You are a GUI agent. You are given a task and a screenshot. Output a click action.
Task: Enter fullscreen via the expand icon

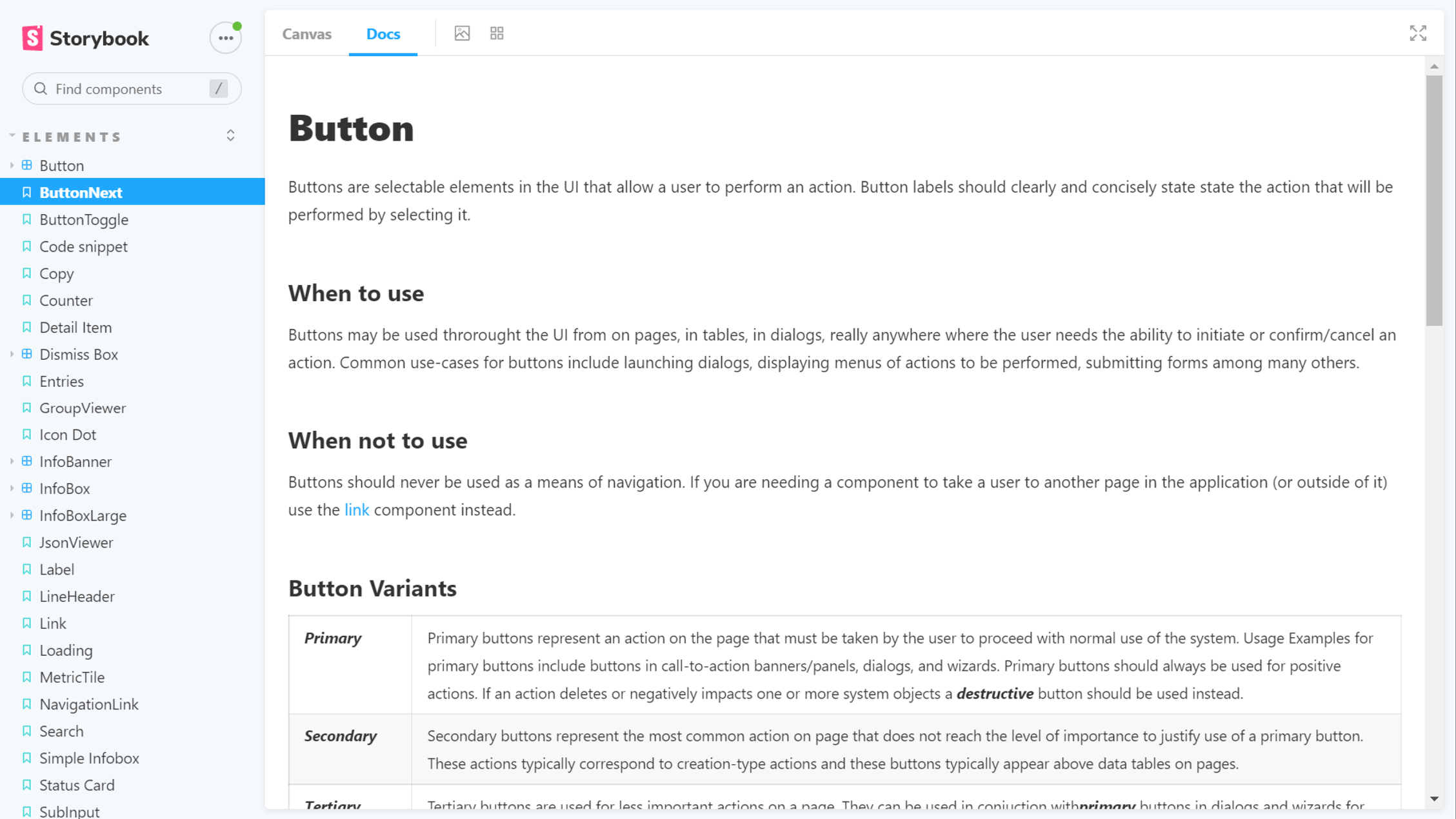[x=1417, y=34]
